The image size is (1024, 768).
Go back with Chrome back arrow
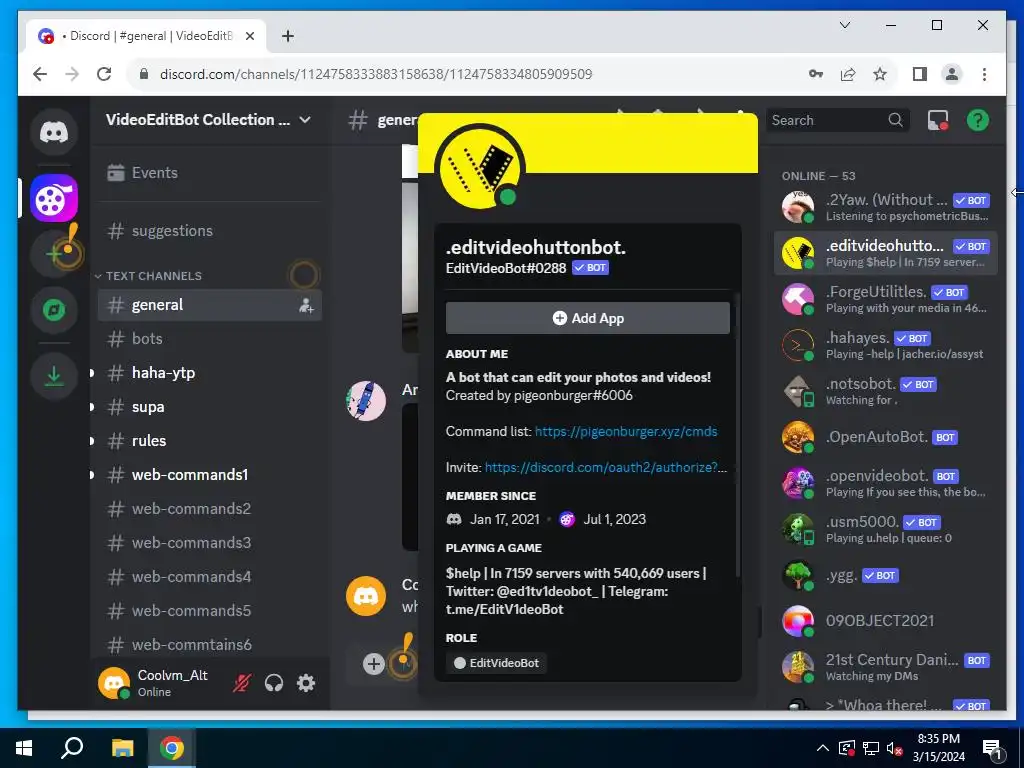[40, 74]
